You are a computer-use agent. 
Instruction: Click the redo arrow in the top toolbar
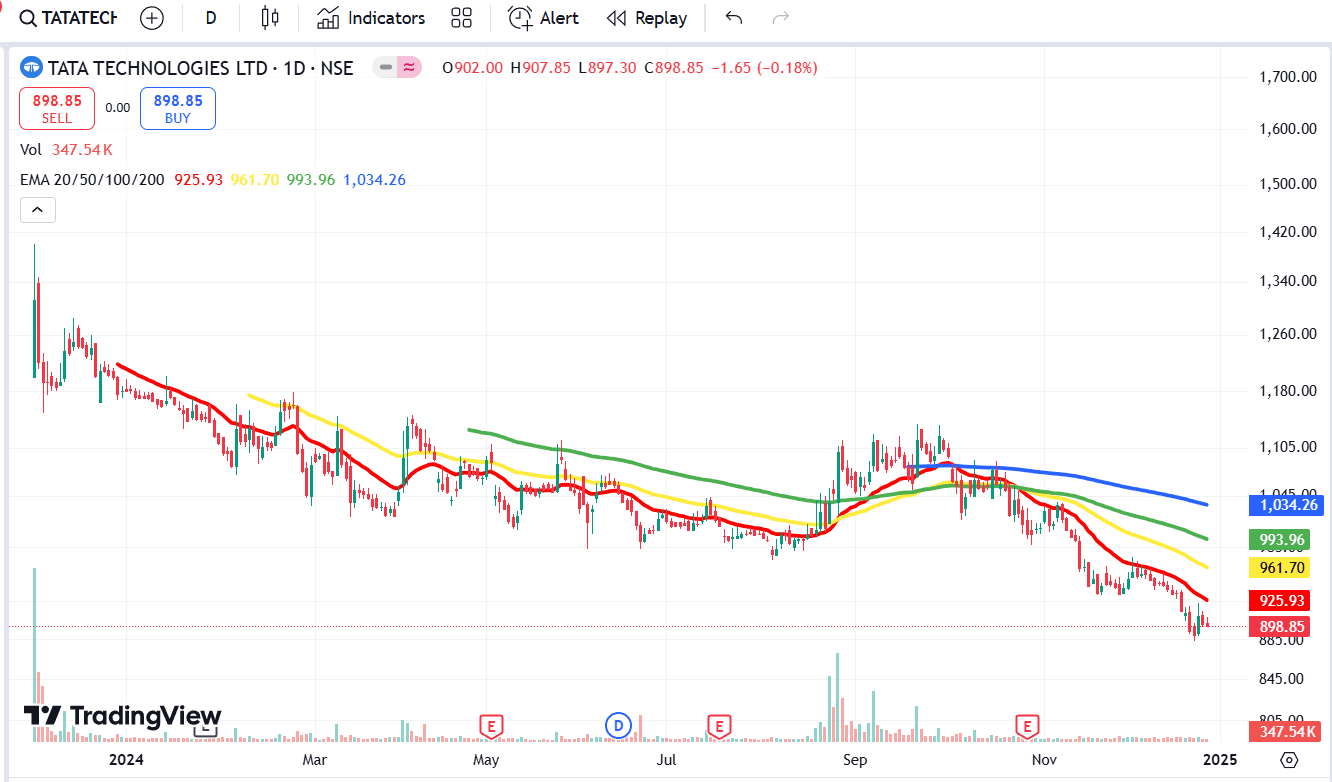point(781,18)
